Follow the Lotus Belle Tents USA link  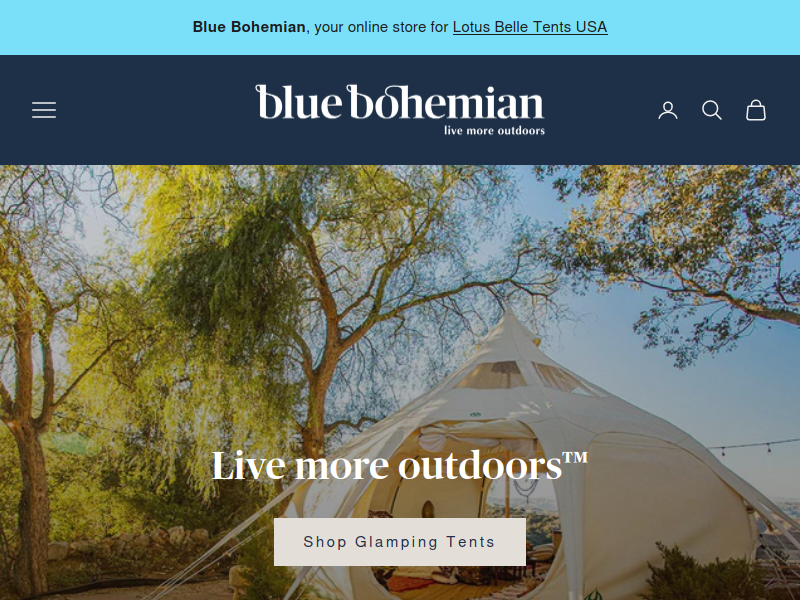(x=530, y=27)
